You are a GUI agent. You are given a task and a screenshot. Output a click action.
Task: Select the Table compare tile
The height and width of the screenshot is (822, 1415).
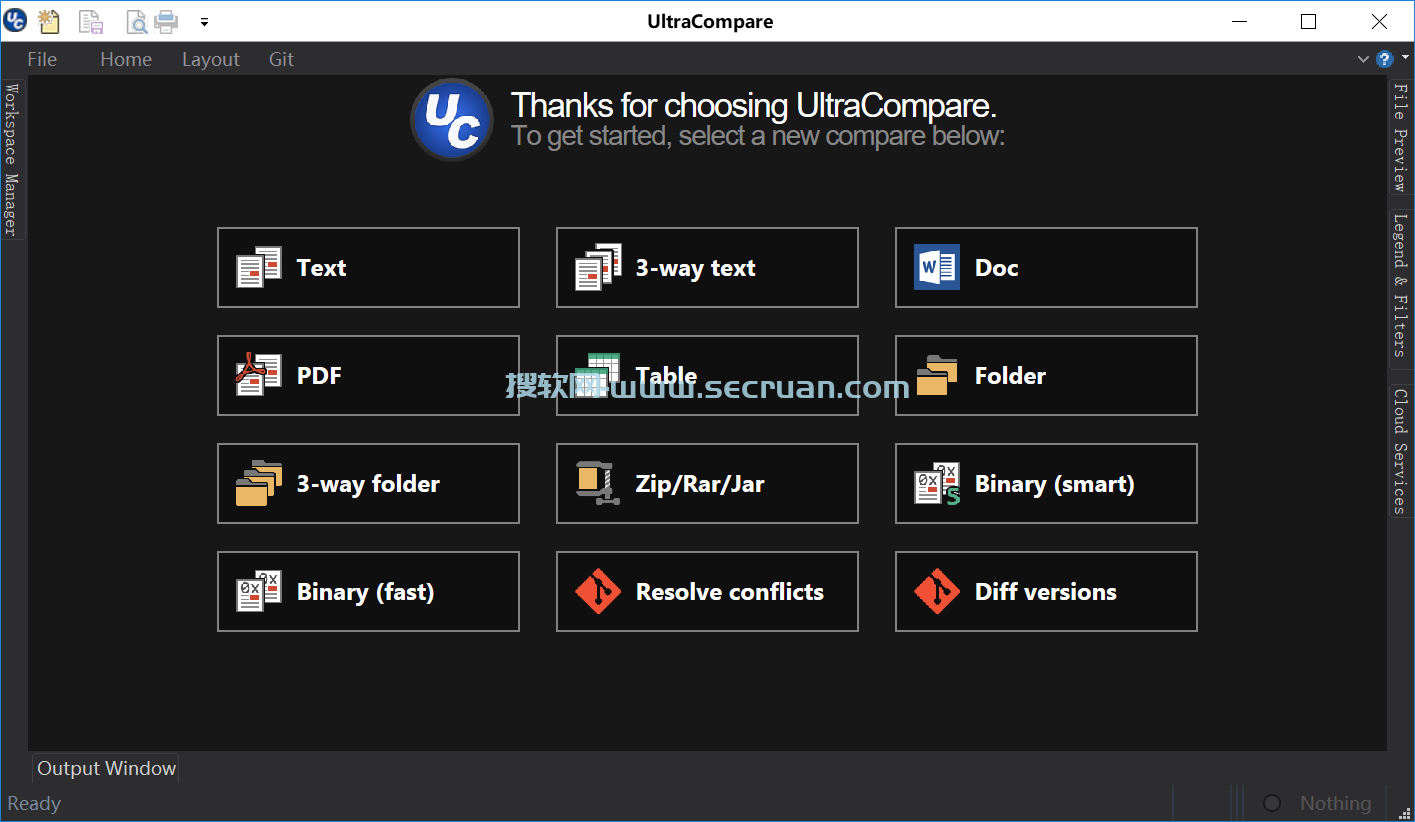pyautogui.click(x=707, y=375)
